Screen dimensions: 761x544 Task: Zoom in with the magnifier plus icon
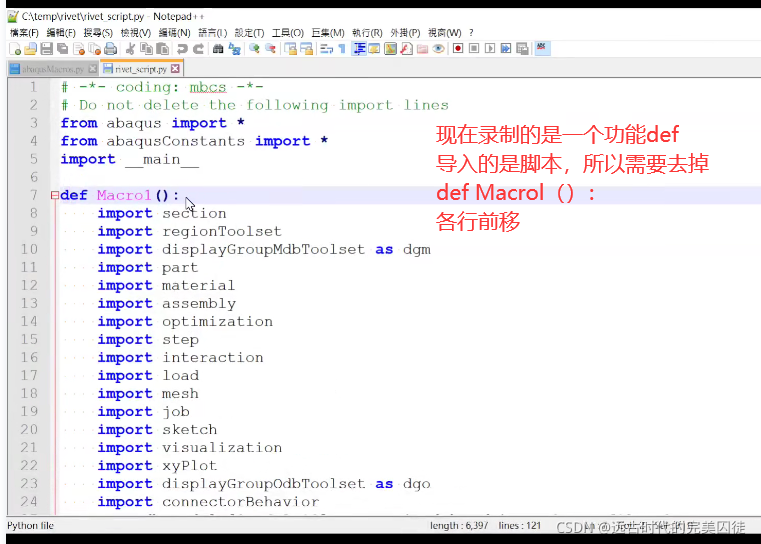254,49
